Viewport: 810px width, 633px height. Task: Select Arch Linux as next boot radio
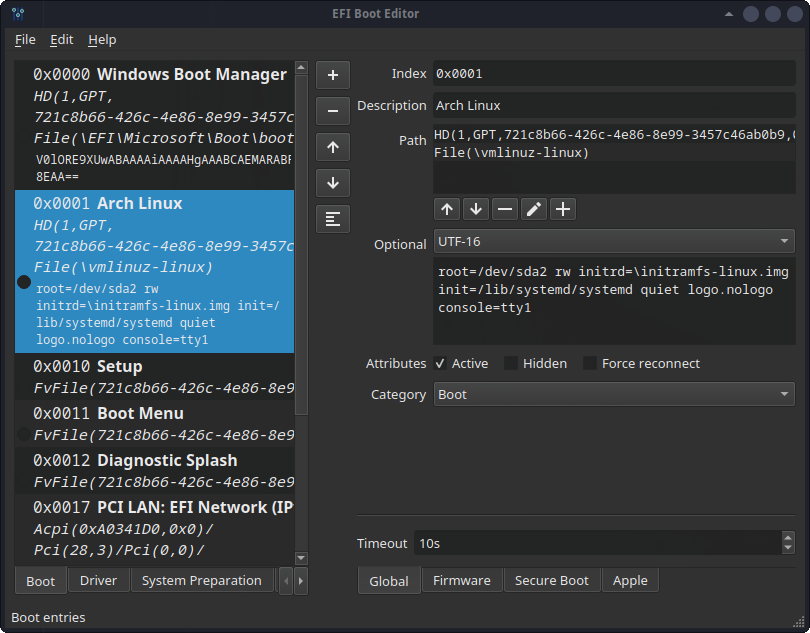[x=24, y=282]
